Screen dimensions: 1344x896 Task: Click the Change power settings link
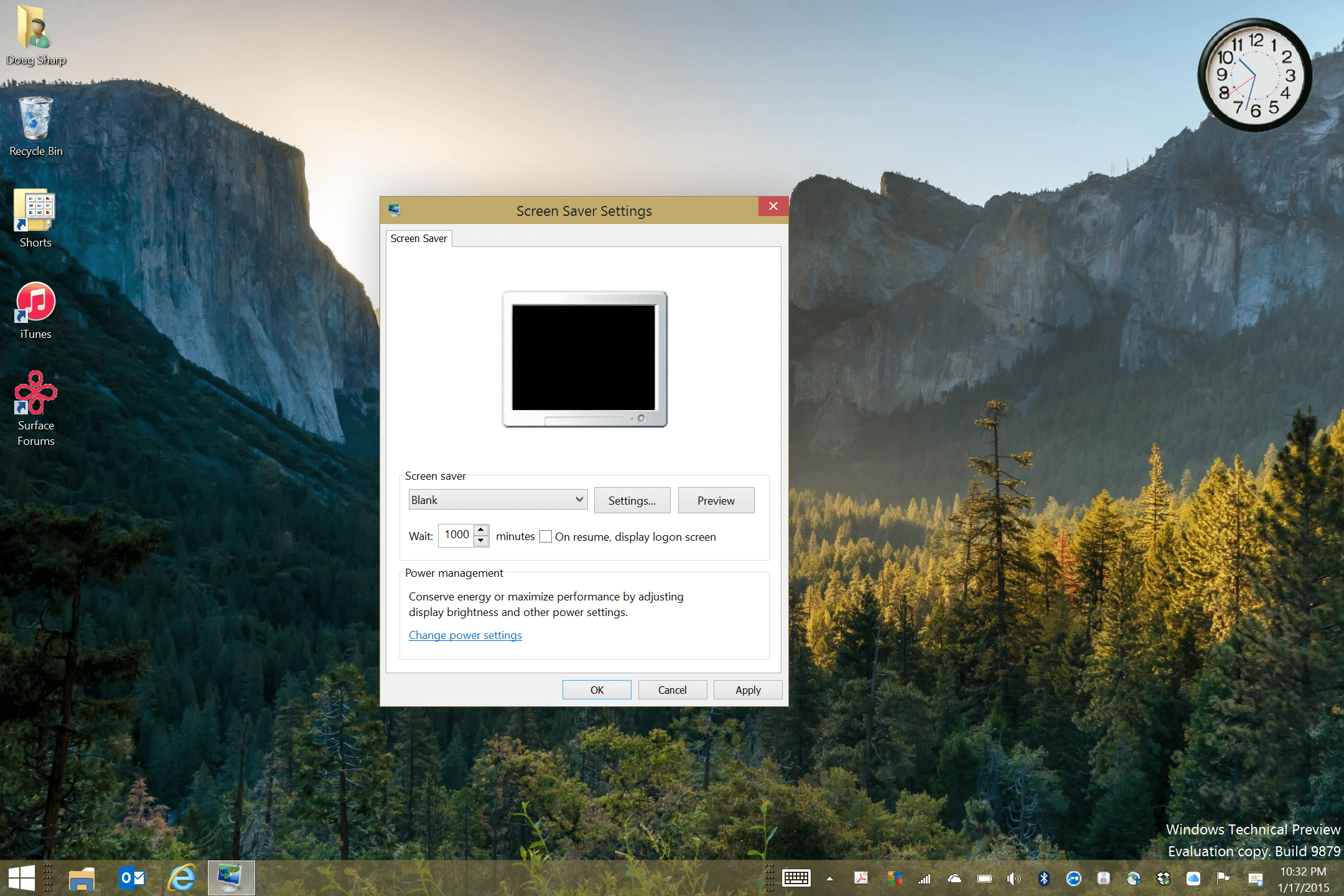(465, 634)
